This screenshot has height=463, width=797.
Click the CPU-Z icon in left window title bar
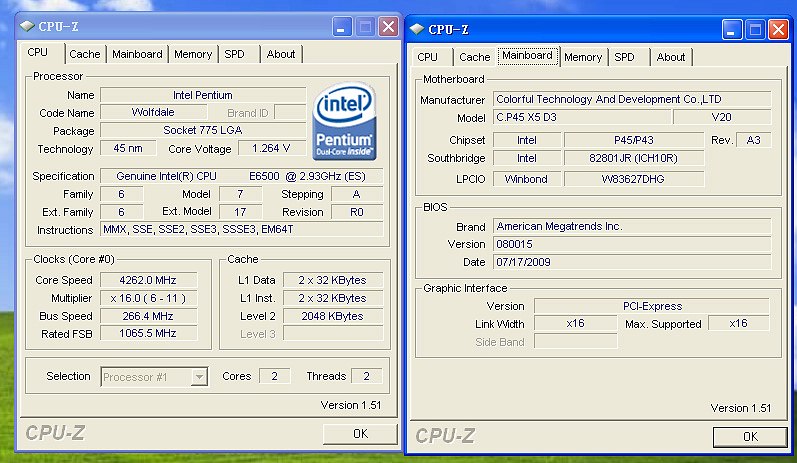[27, 26]
